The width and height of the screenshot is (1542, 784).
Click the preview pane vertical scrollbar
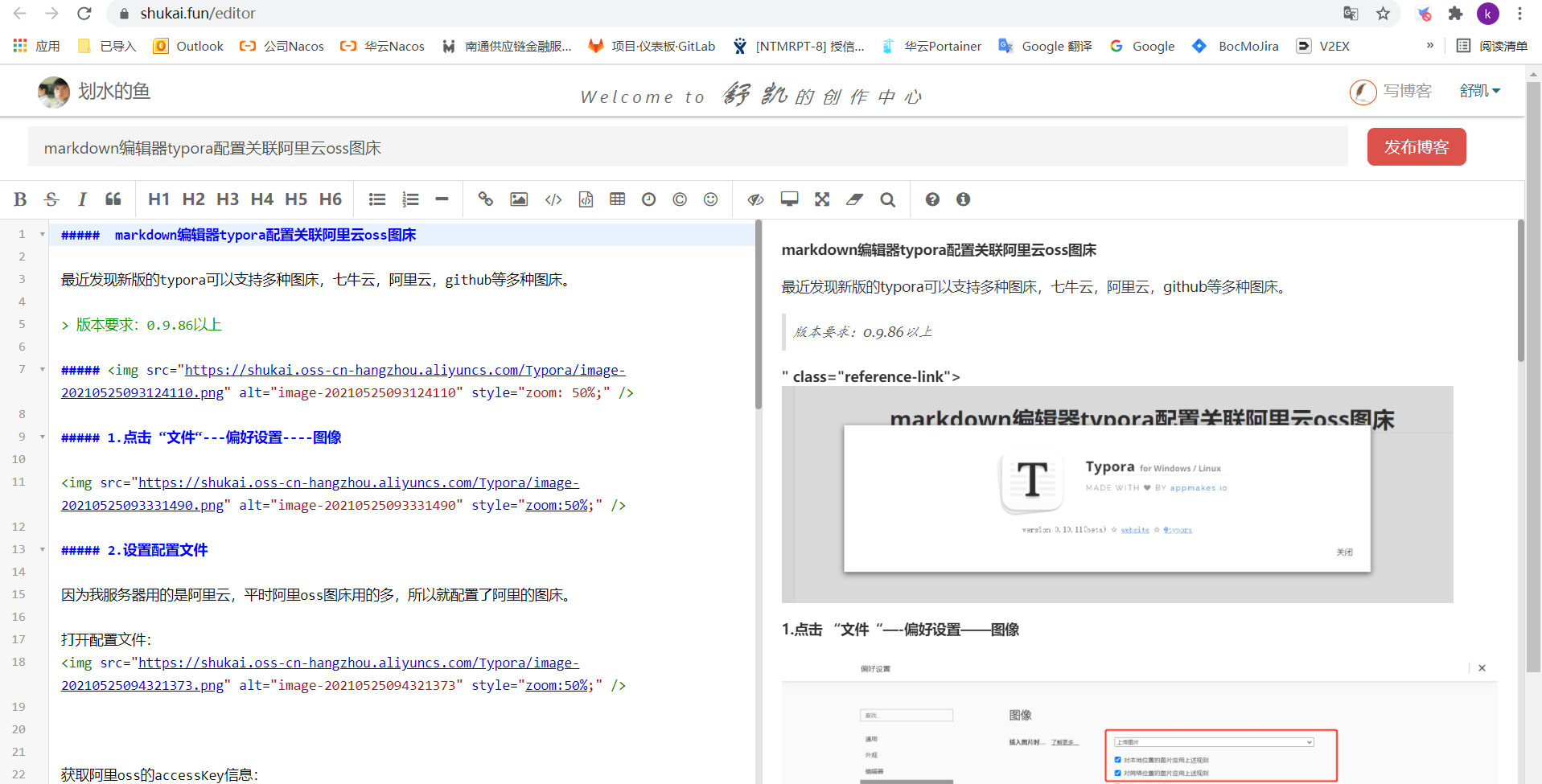(1520, 291)
